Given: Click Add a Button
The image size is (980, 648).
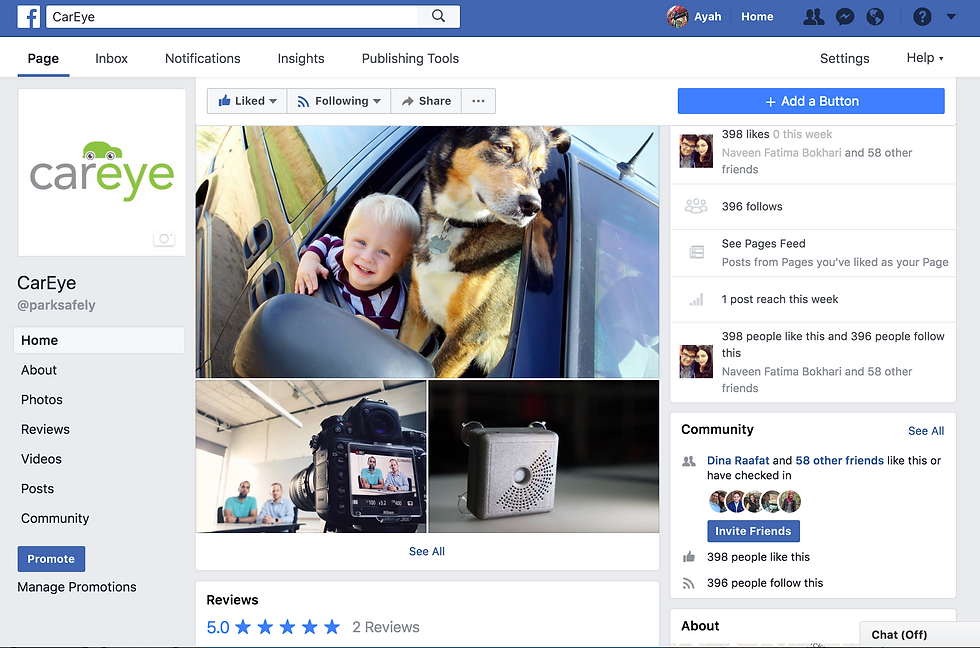Looking at the screenshot, I should click(811, 101).
